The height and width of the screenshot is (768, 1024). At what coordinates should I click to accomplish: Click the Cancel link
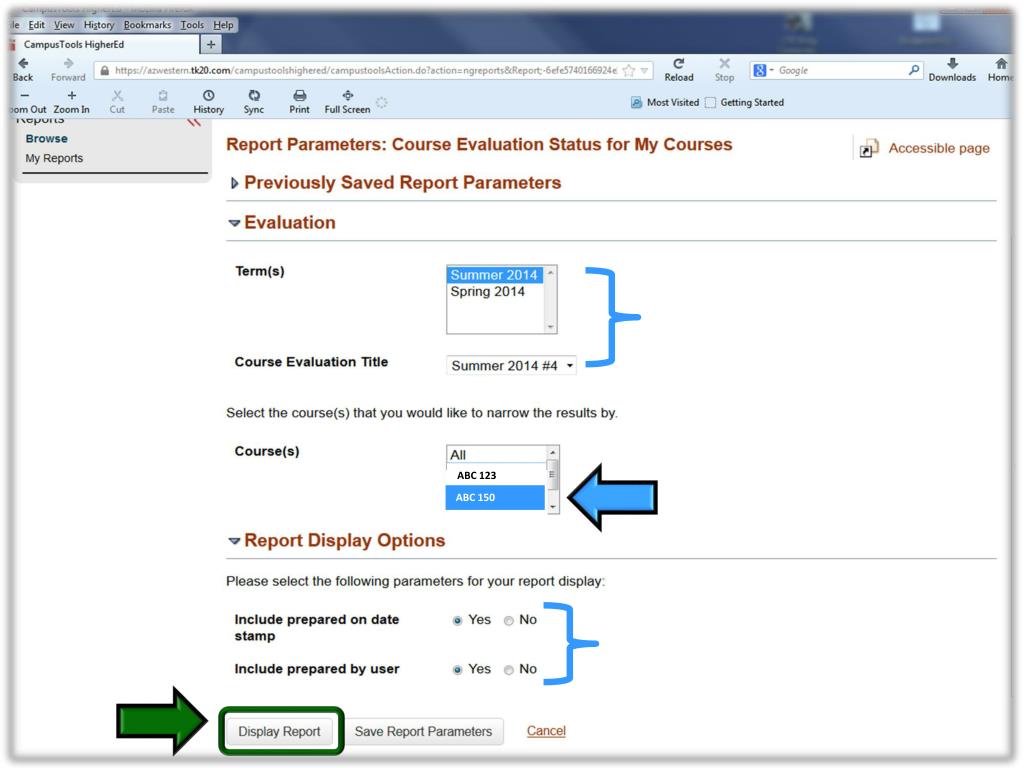point(546,731)
